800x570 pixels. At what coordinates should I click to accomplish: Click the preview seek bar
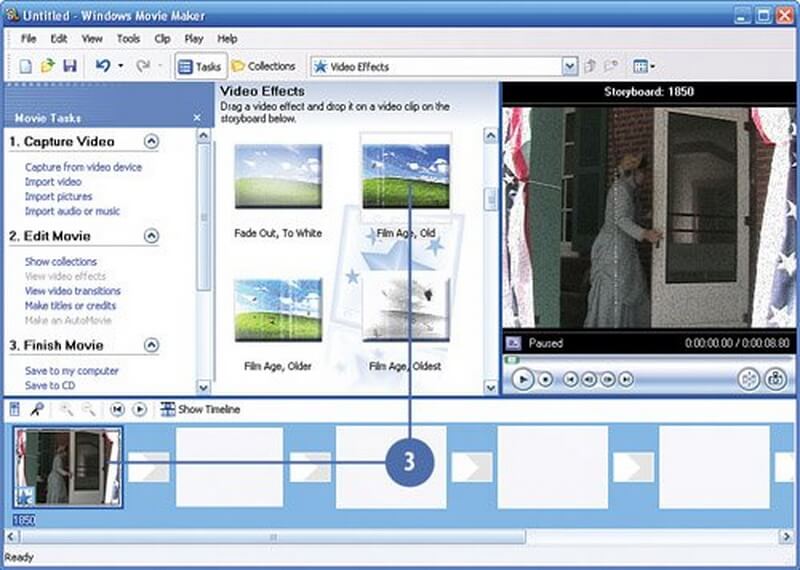pyautogui.click(x=648, y=360)
